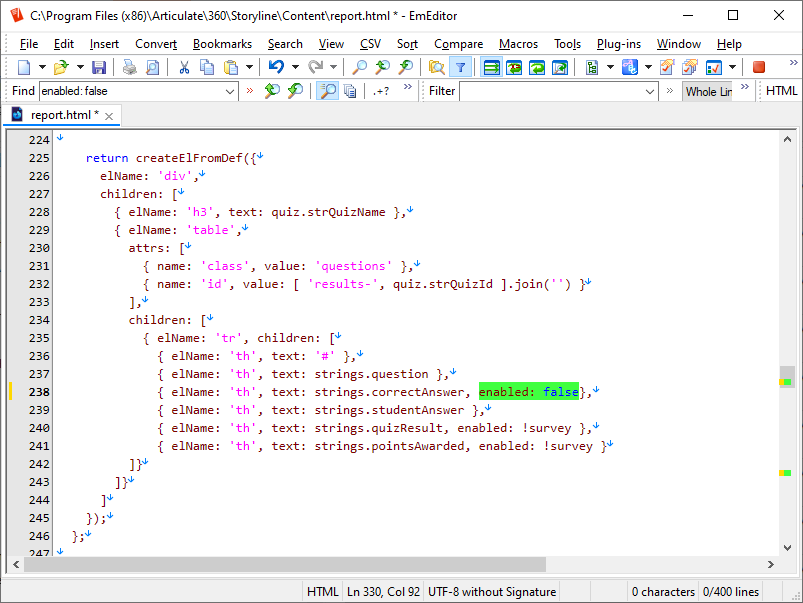The width and height of the screenshot is (803, 603).
Task: Toggle the Filter funnel button
Action: click(x=460, y=67)
